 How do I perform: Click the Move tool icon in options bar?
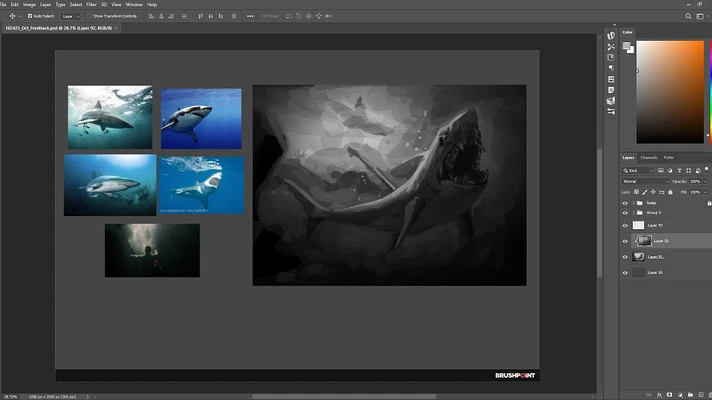point(12,16)
